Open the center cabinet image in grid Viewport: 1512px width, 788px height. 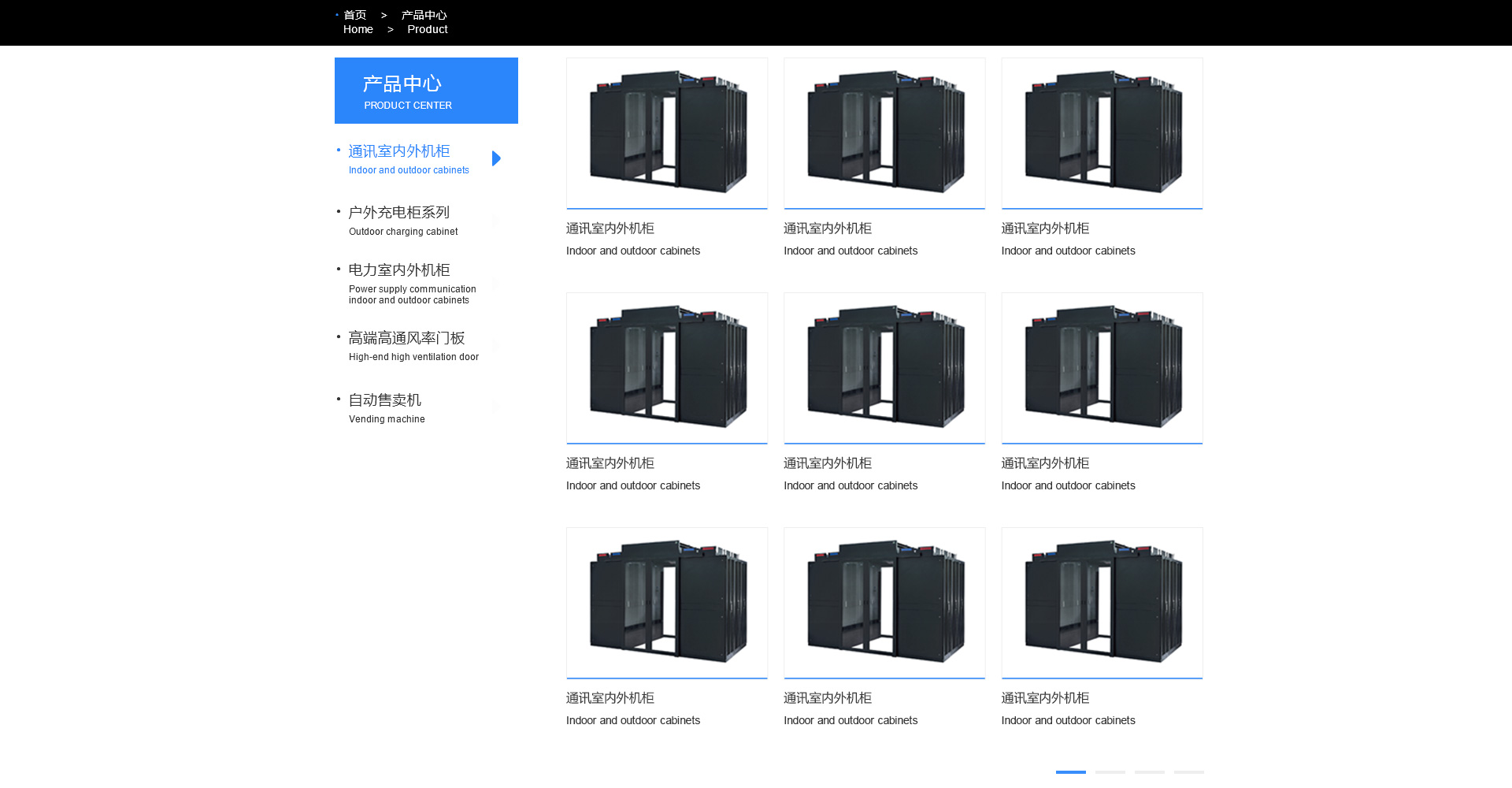pyautogui.click(x=884, y=368)
